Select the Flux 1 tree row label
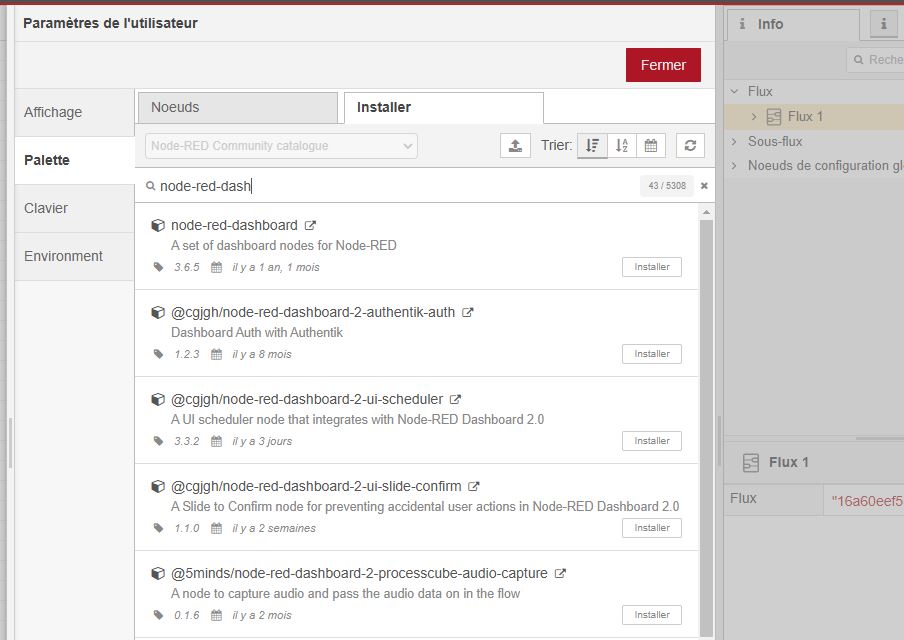Image resolution: width=904 pixels, height=640 pixels. 805,116
